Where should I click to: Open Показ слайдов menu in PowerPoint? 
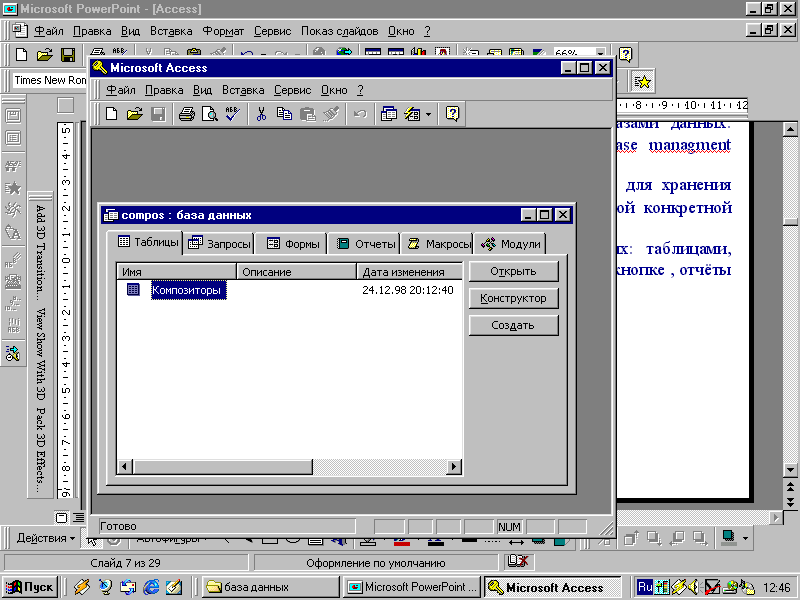pyautogui.click(x=339, y=31)
